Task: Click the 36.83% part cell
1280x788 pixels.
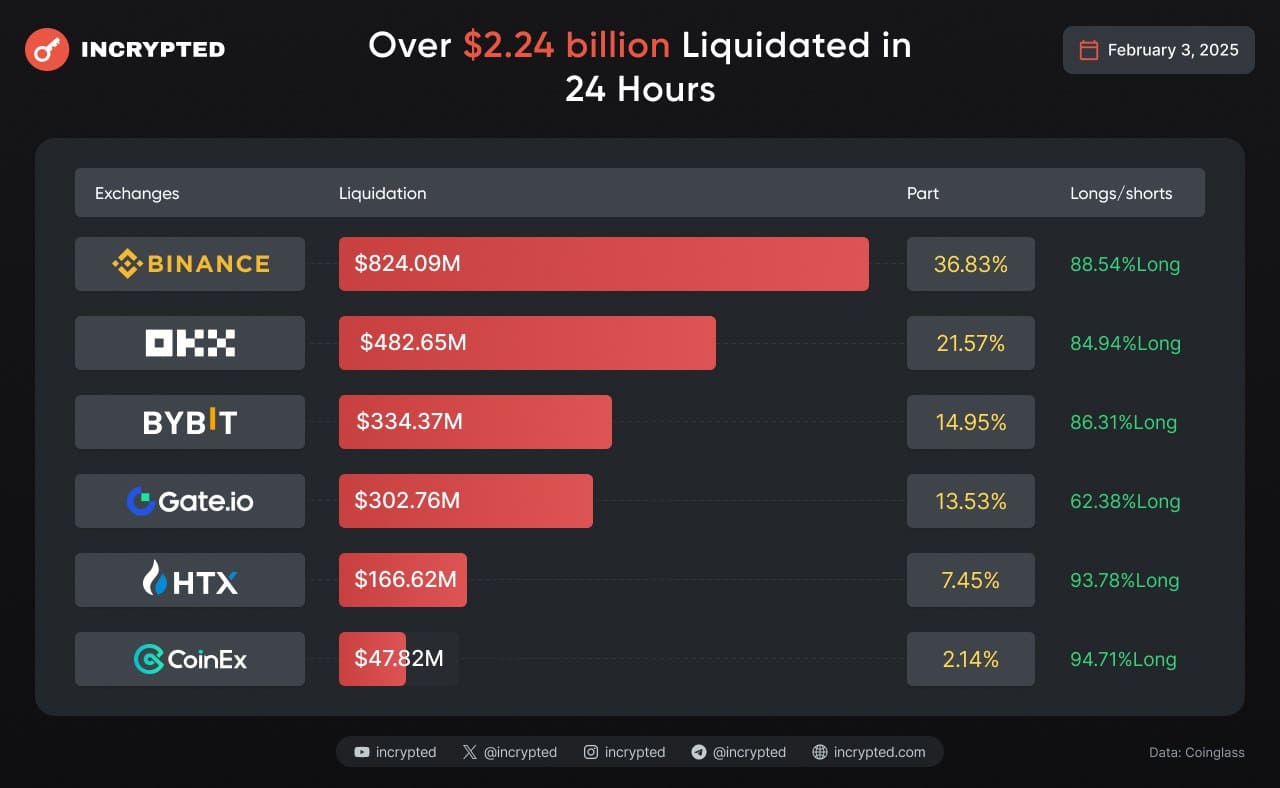Action: 970,264
